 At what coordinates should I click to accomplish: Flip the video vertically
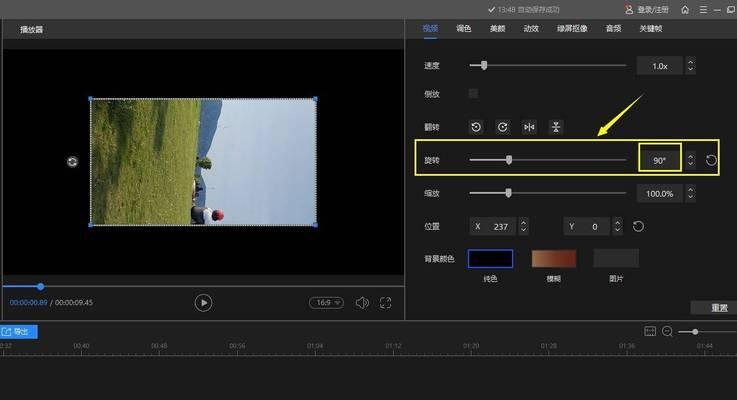coord(556,127)
